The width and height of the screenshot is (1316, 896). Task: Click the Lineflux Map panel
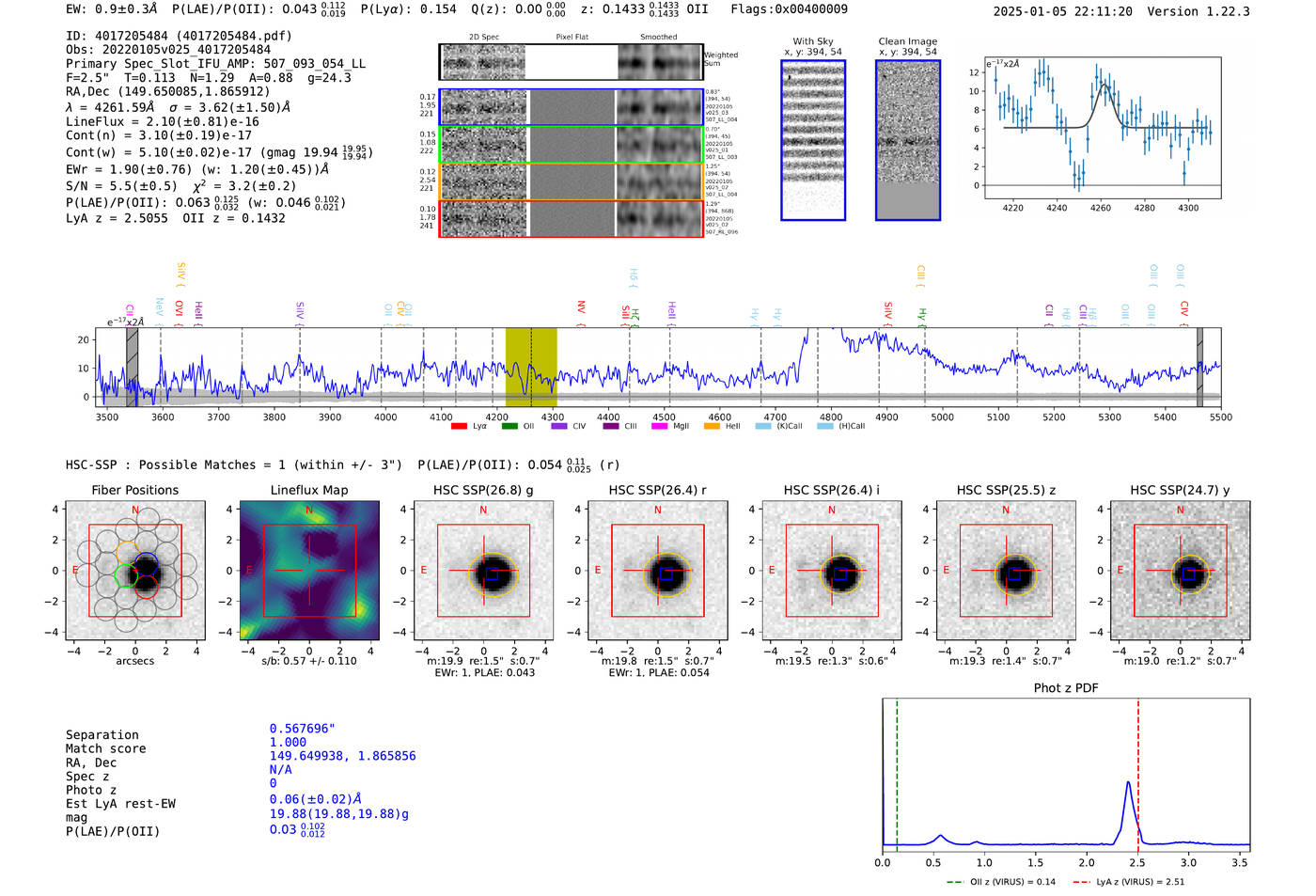coord(309,571)
